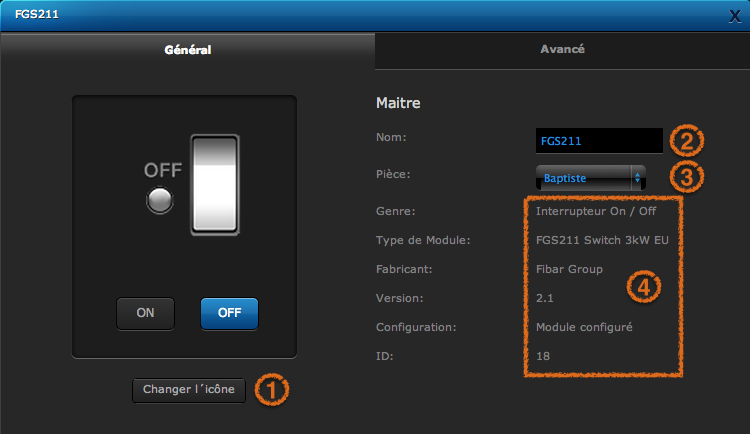This screenshot has height=434, width=750.
Task: Click the Module configuré status text
Action: click(579, 327)
